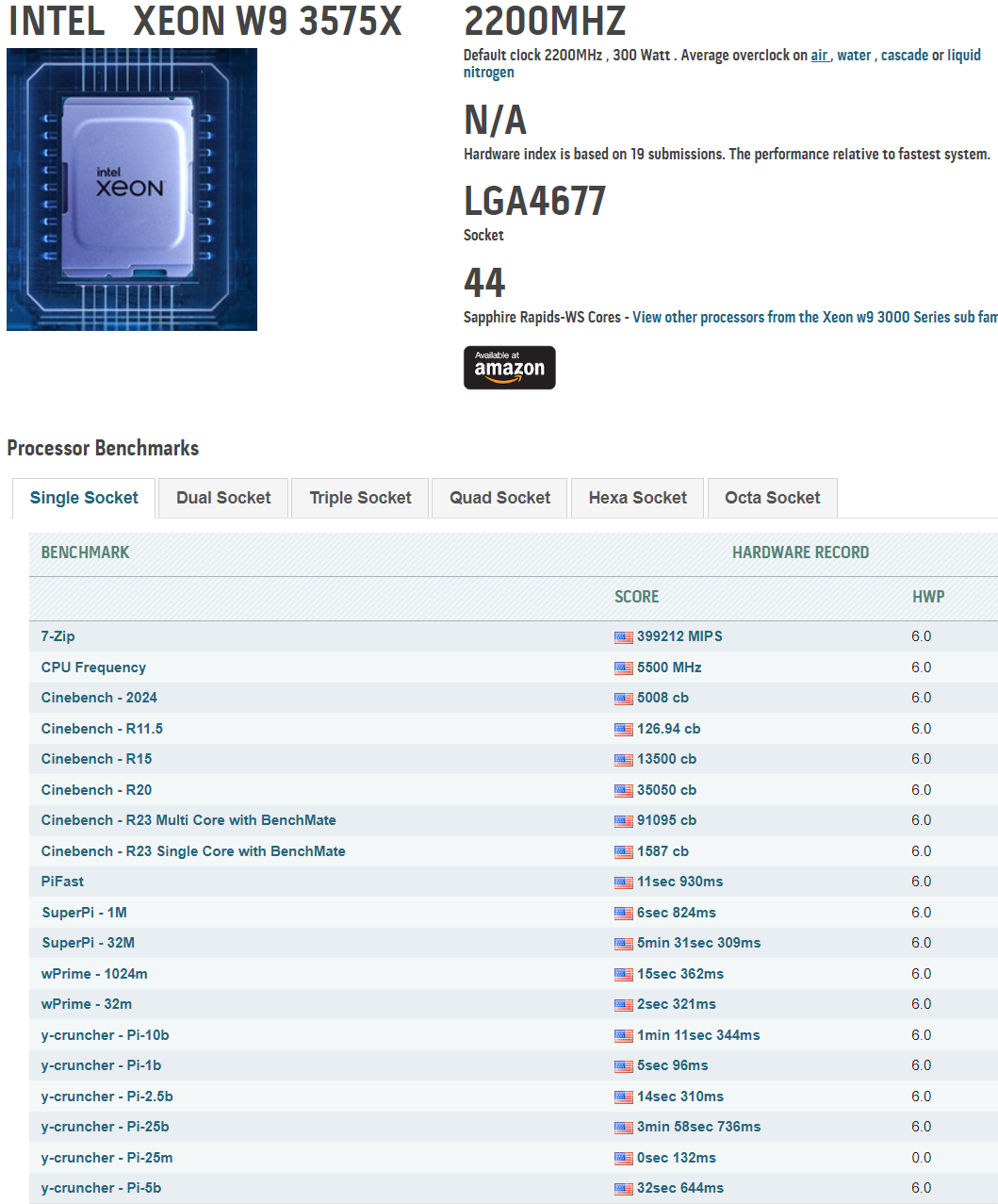Click the US flag beside 126.94 cb

click(624, 730)
